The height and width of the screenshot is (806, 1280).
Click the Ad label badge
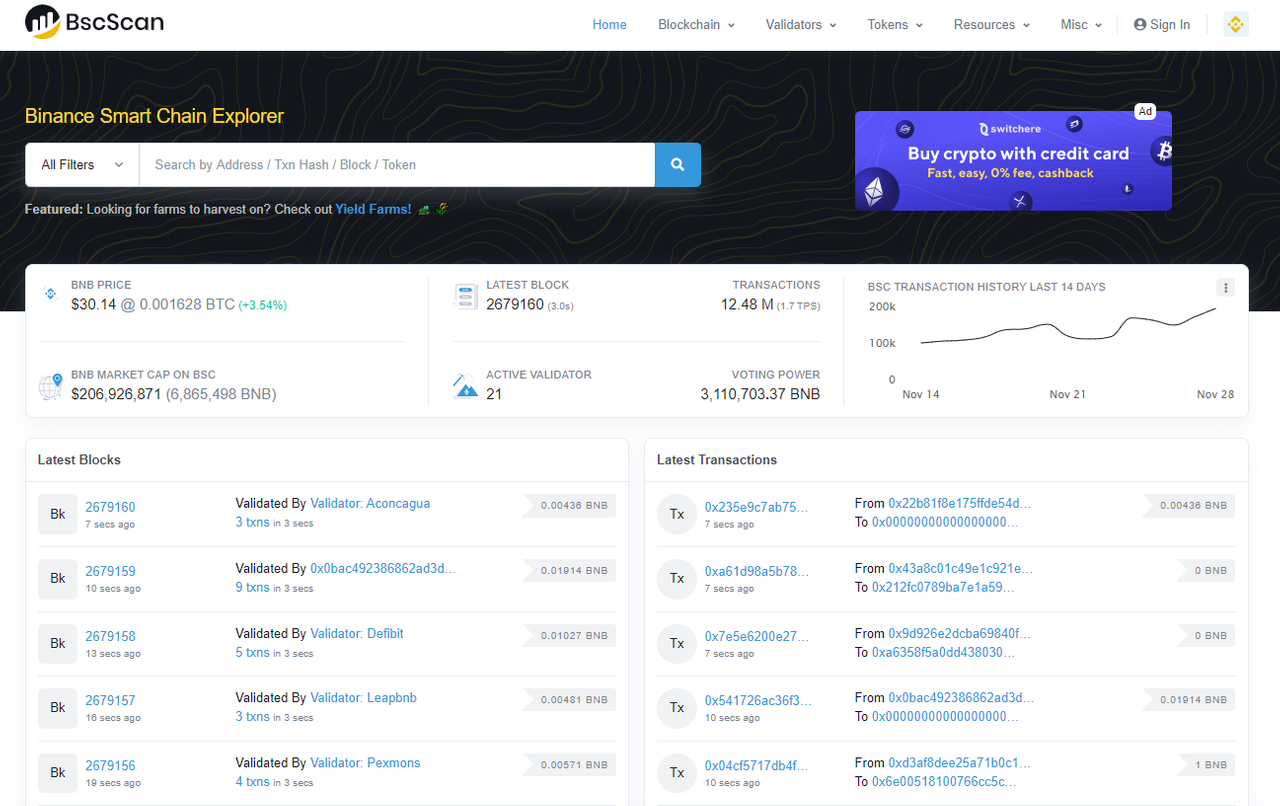(x=1145, y=112)
